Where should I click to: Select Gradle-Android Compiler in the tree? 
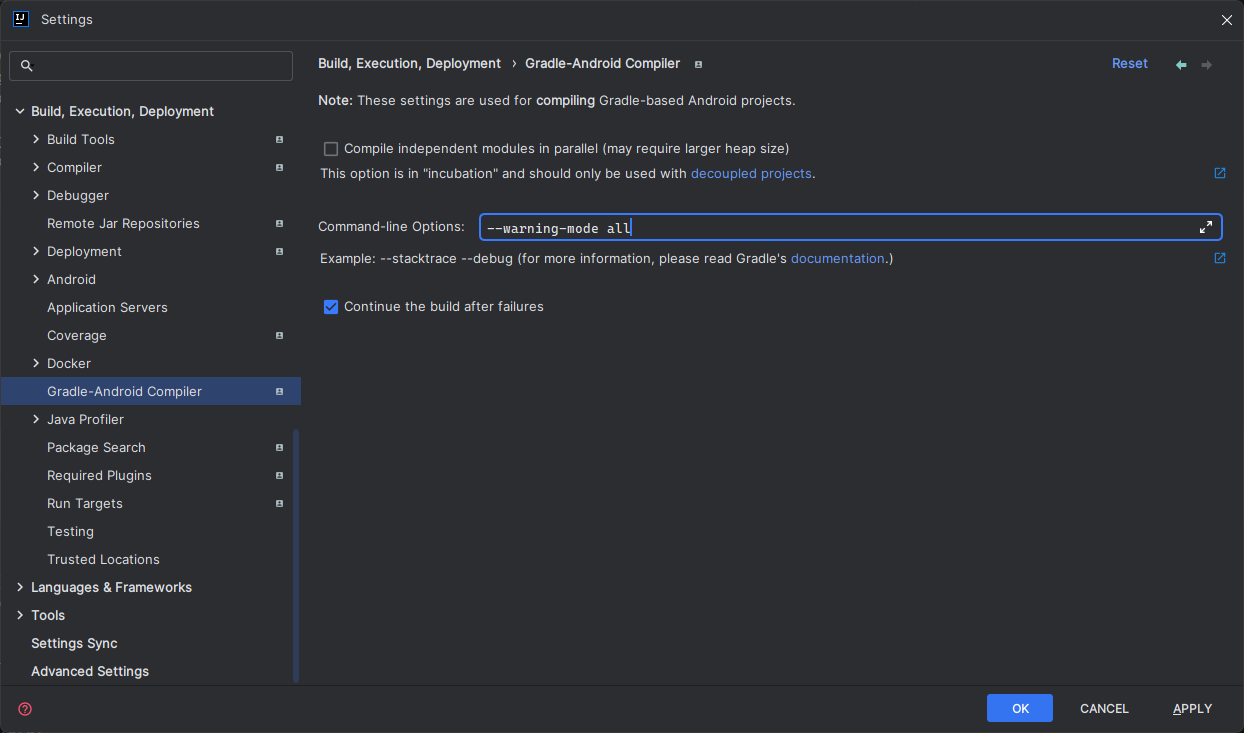tap(150, 391)
